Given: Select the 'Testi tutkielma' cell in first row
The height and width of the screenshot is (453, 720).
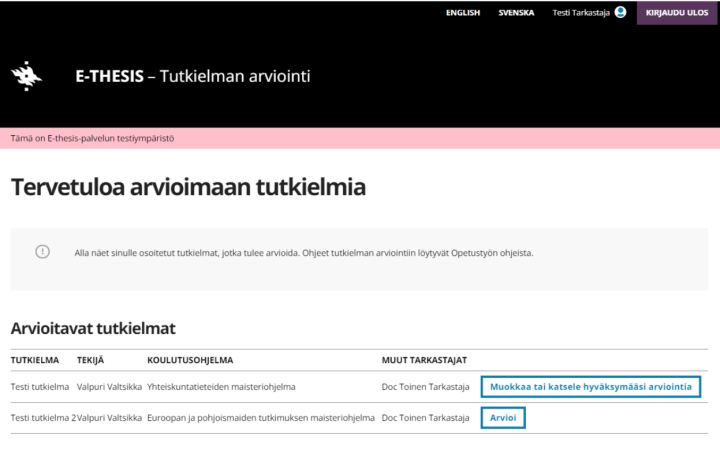Looking at the screenshot, I should click(40, 387).
